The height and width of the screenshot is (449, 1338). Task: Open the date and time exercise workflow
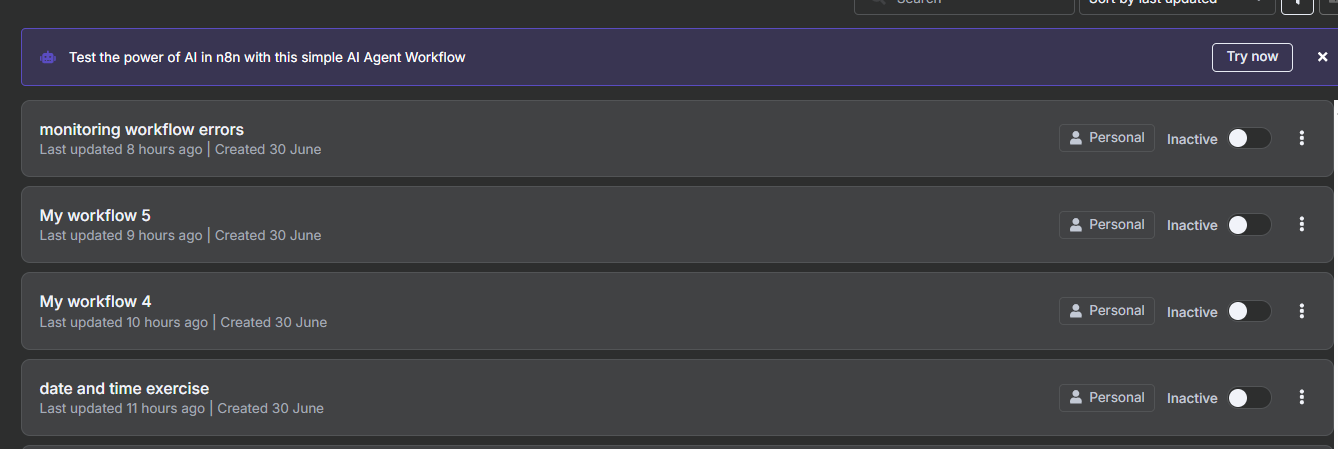[124, 388]
